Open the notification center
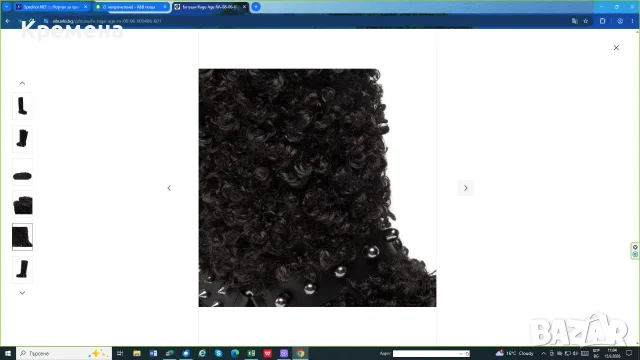 629,353
